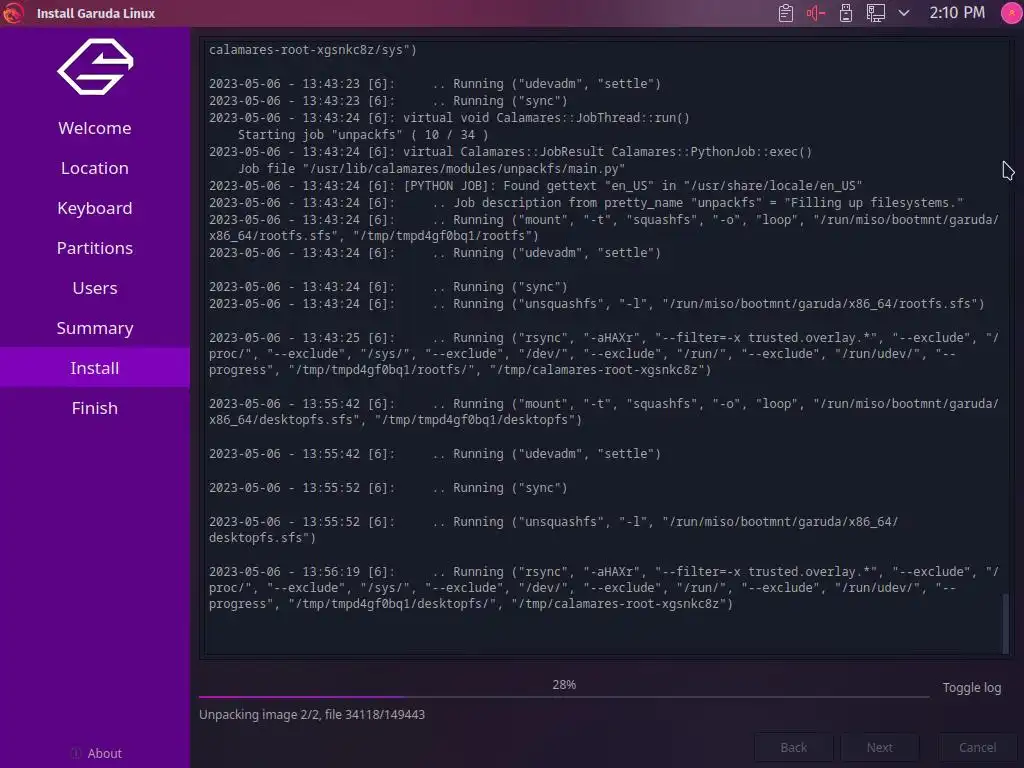Click the 'Filling up filesystems.' log line
The image size is (1024, 768).
pos(586,202)
